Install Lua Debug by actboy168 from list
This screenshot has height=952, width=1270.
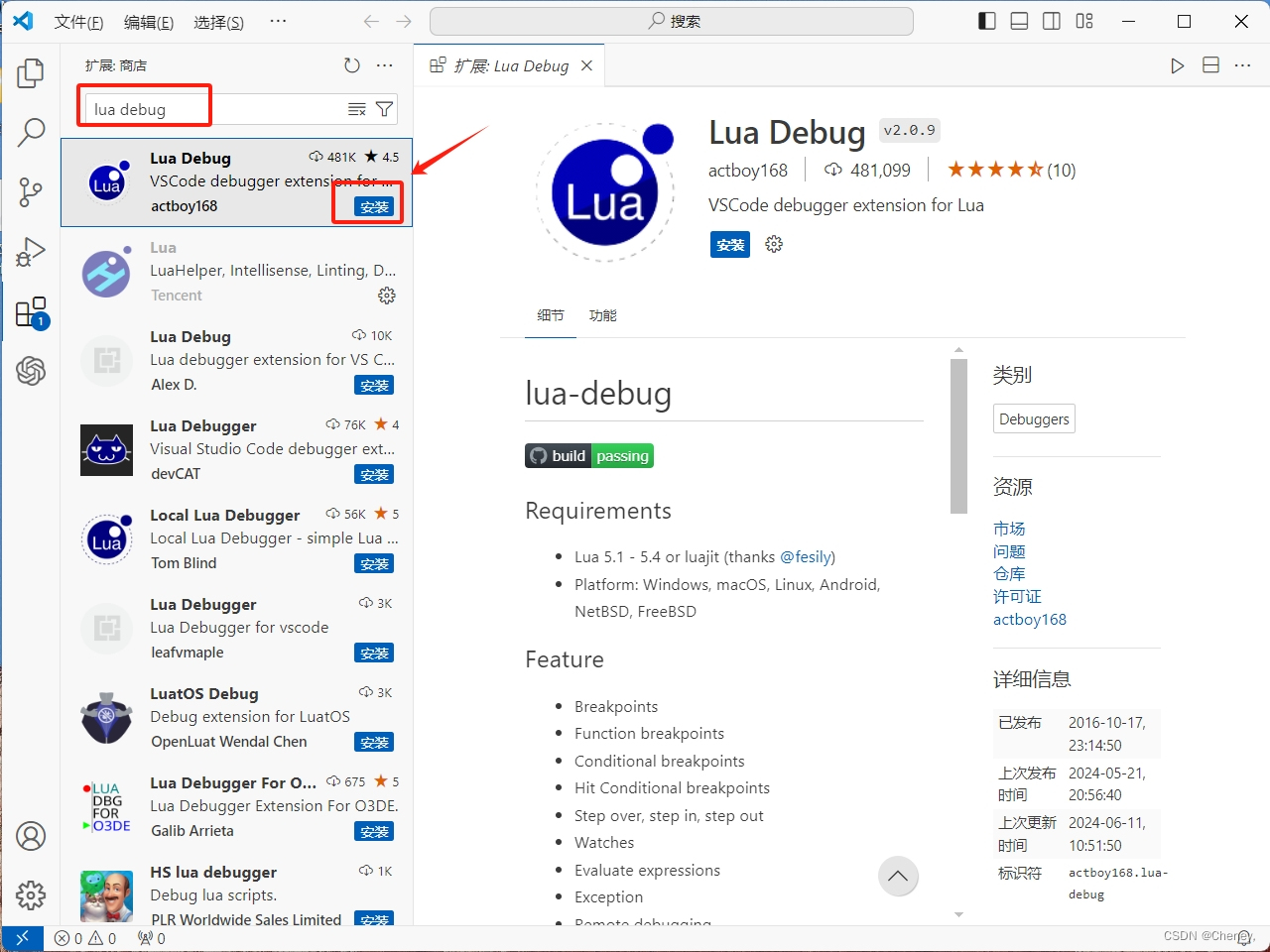[374, 206]
